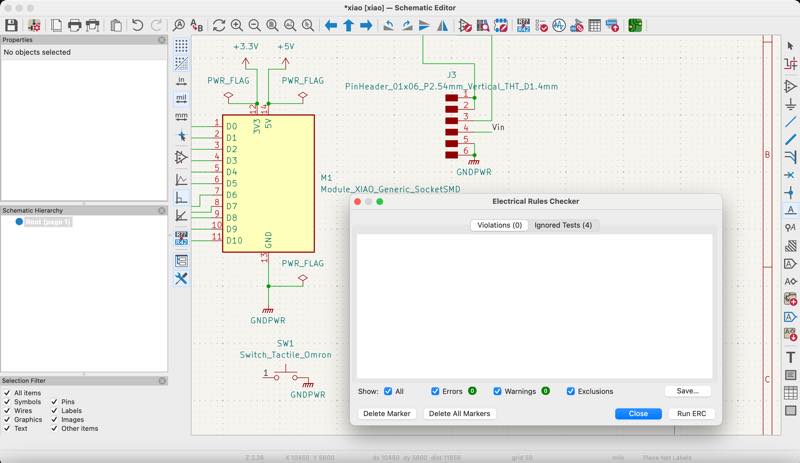
Task: Open Electrical Rules Checker toolbar icon
Action: [541, 25]
